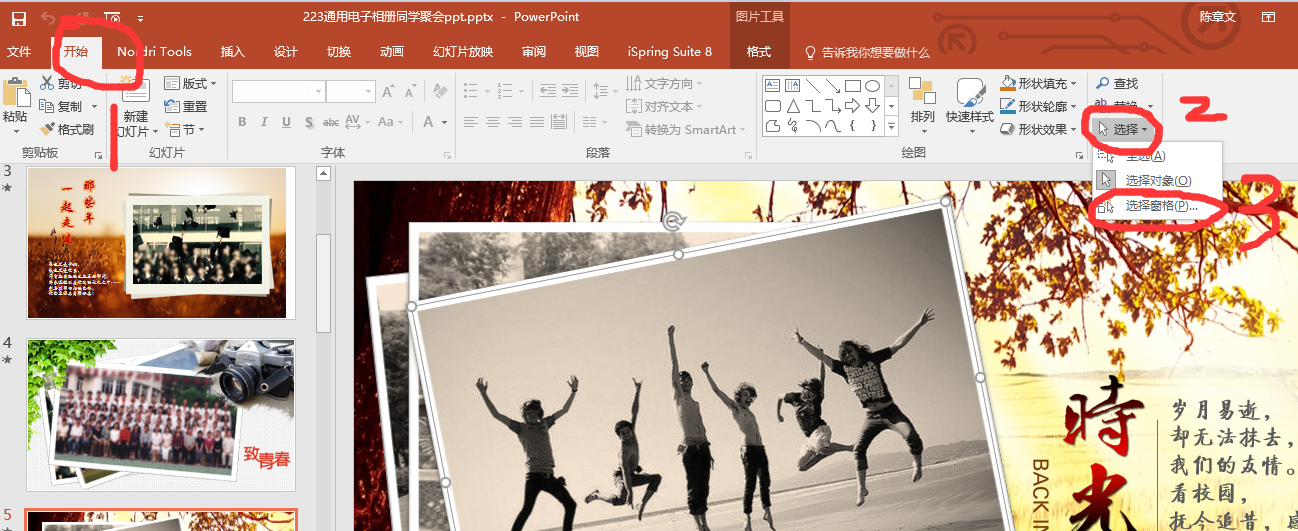Toggle Strikethrough (abc) formatting

coord(330,122)
